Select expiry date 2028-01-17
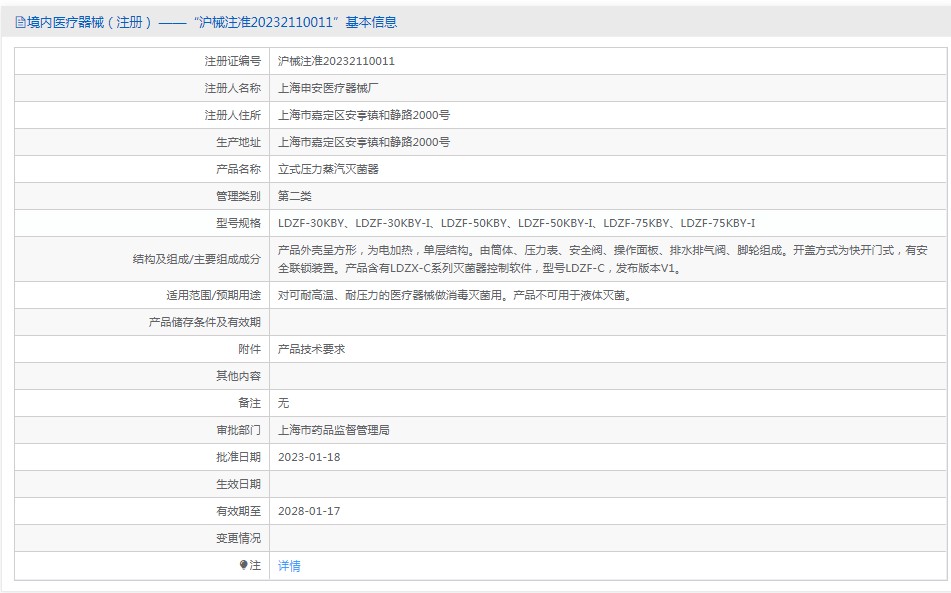 tap(309, 511)
